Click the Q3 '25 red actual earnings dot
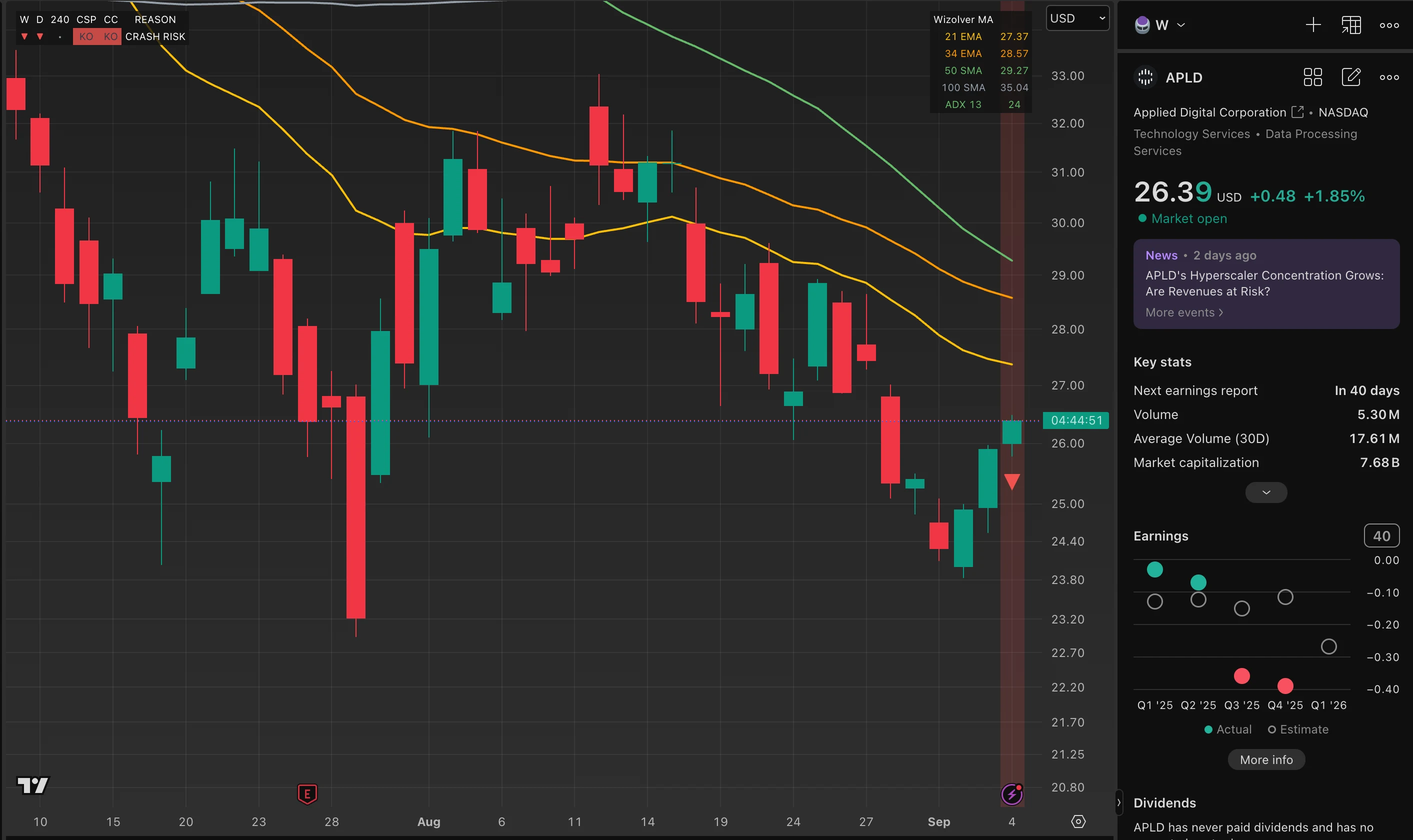The height and width of the screenshot is (840, 1413). (1241, 676)
